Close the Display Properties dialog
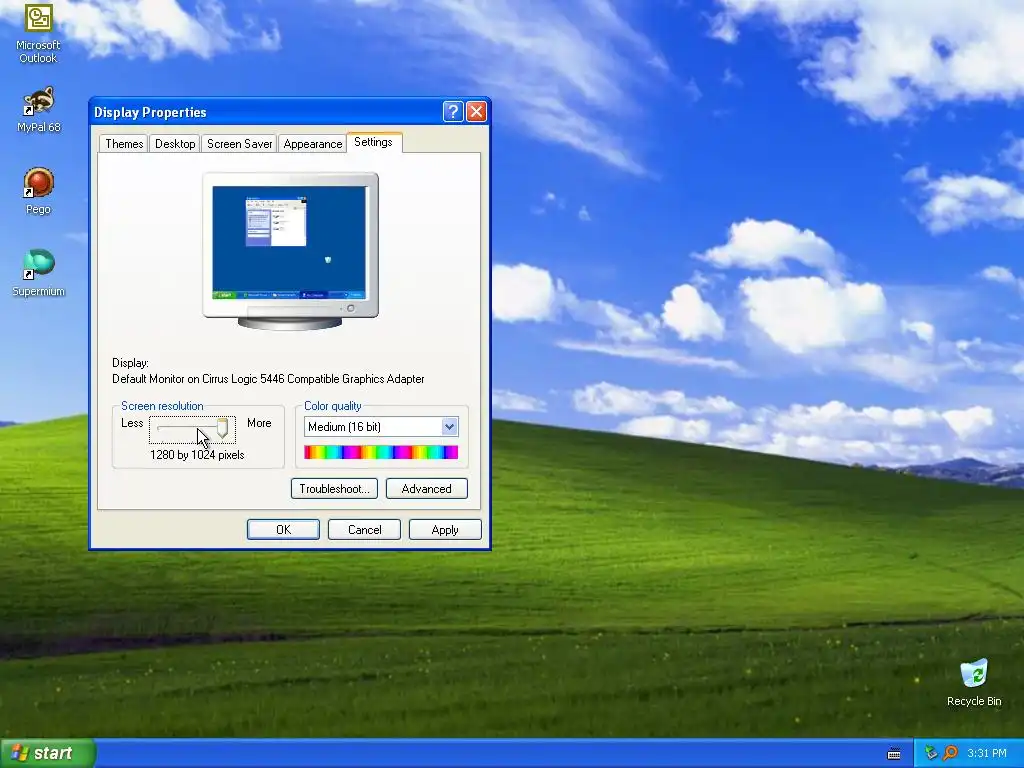Screen dimensions: 1024x768 pos(476,112)
